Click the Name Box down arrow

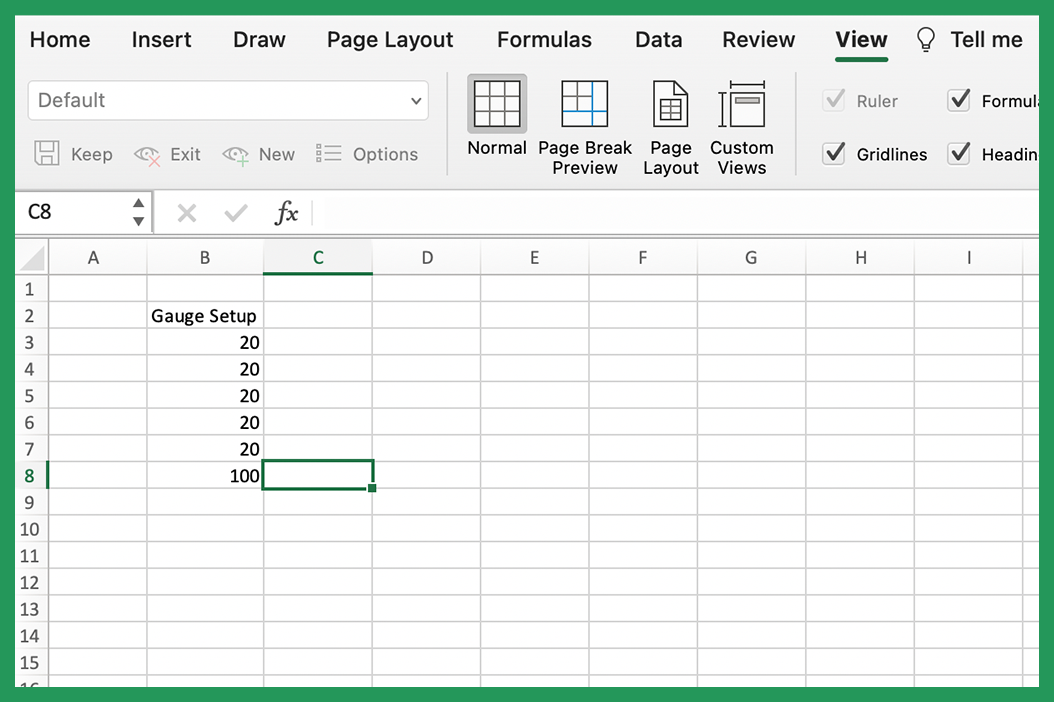pyautogui.click(x=138, y=221)
